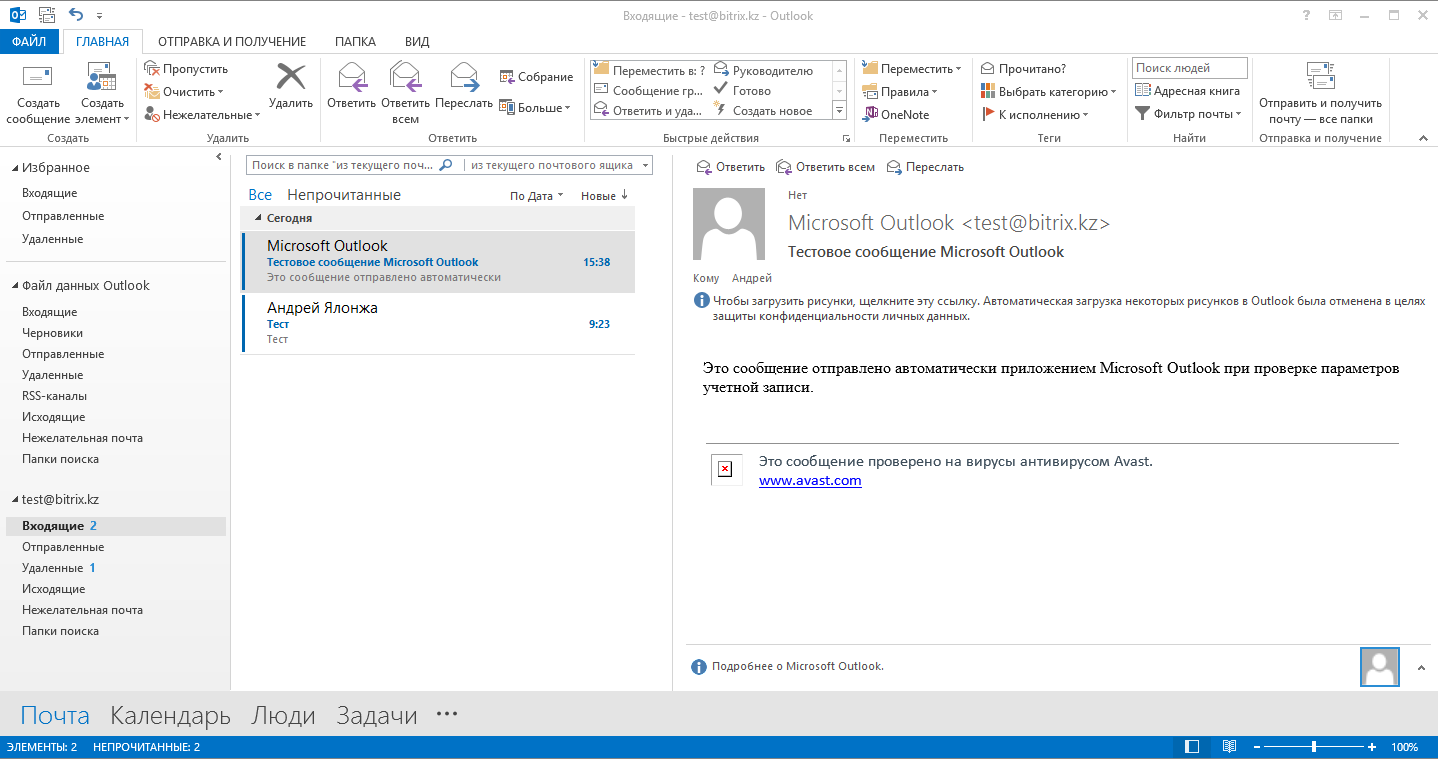1438x759 pixels.
Task: Click Reply All in reading pane
Action: click(x=825, y=167)
